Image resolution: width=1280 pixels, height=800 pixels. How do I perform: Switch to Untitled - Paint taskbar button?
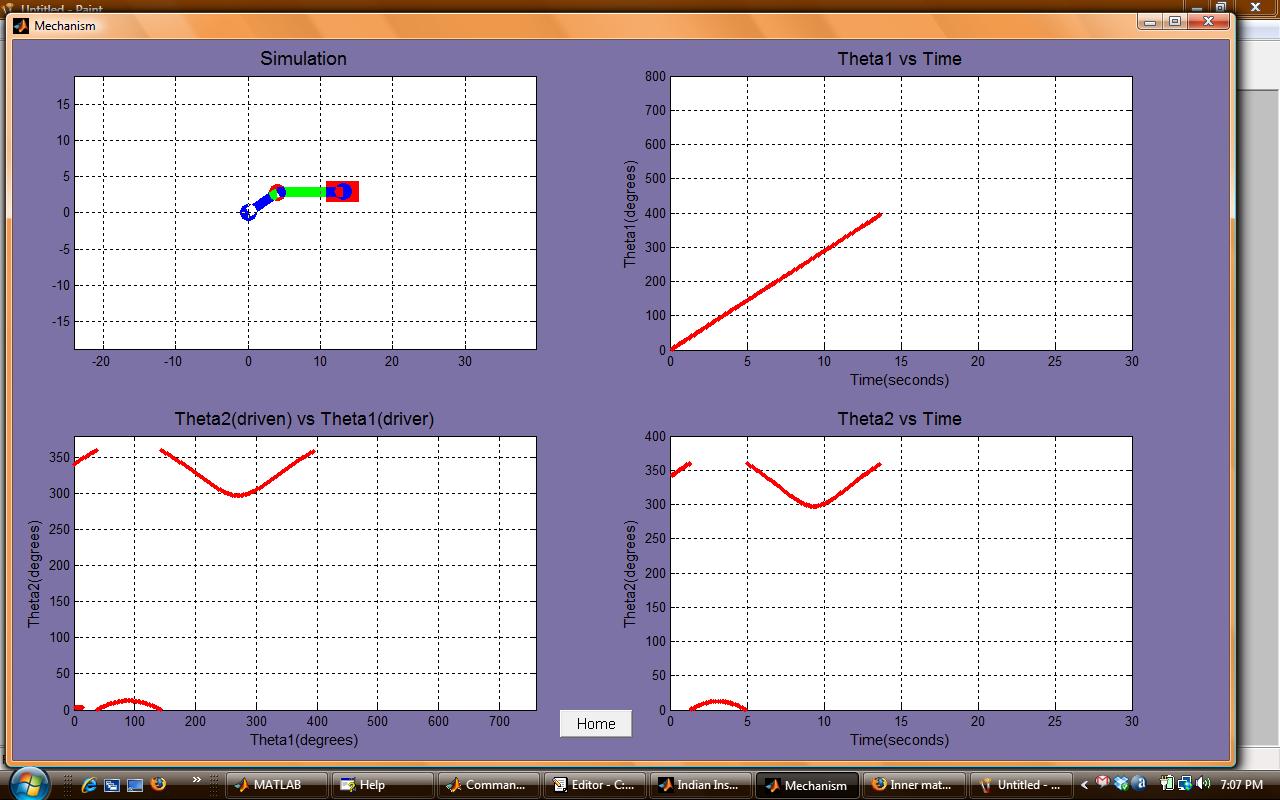pos(1019,785)
